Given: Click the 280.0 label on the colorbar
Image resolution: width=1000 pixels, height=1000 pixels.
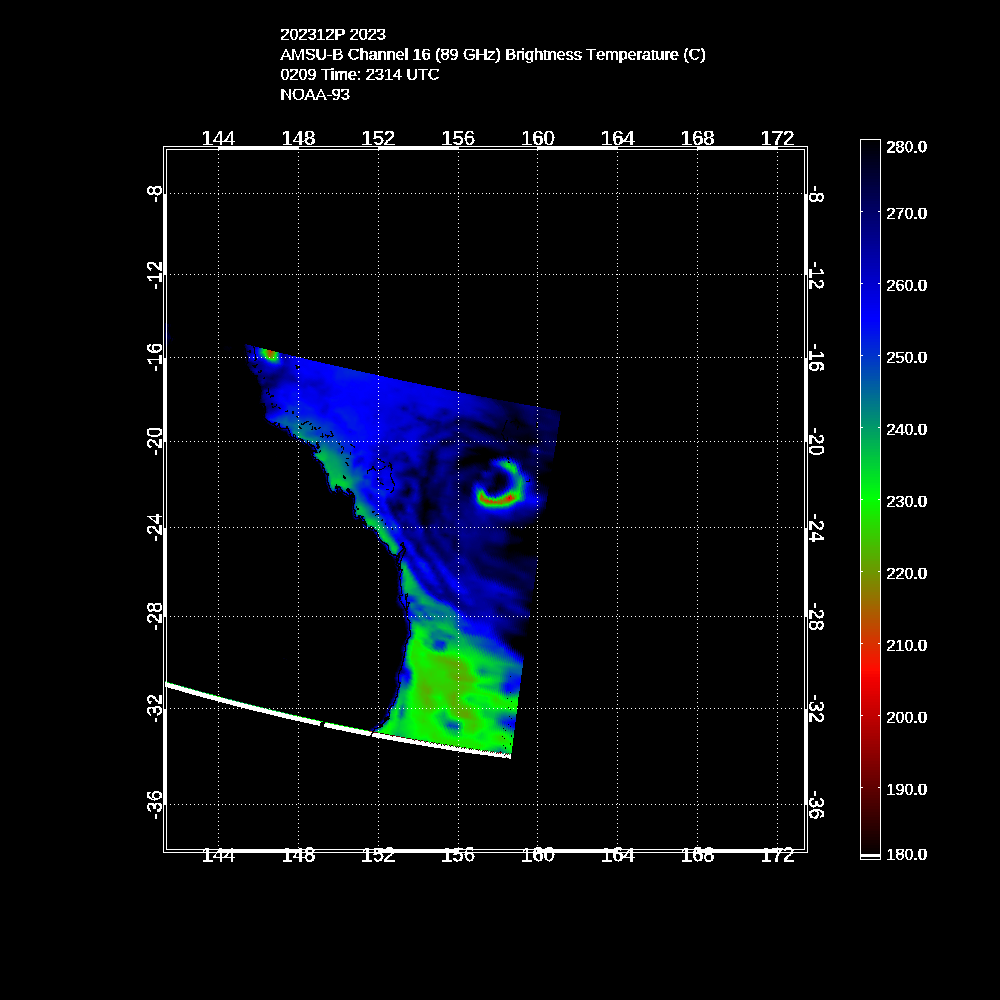Looking at the screenshot, I should [x=907, y=146].
